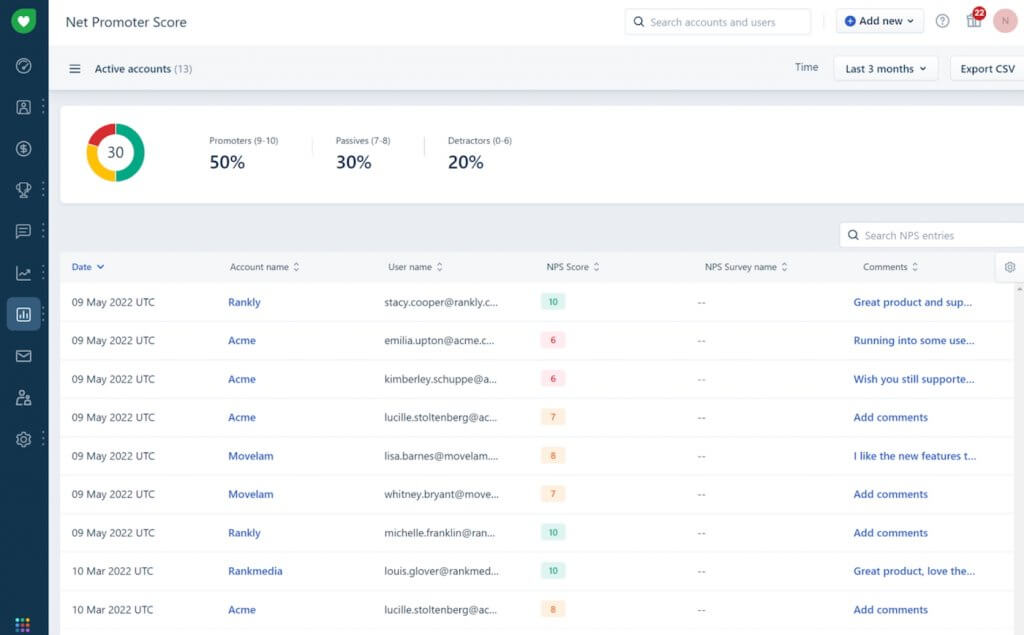Viewport: 1024px width, 635px height.
Task: View the trends line chart section
Action: click(23, 272)
